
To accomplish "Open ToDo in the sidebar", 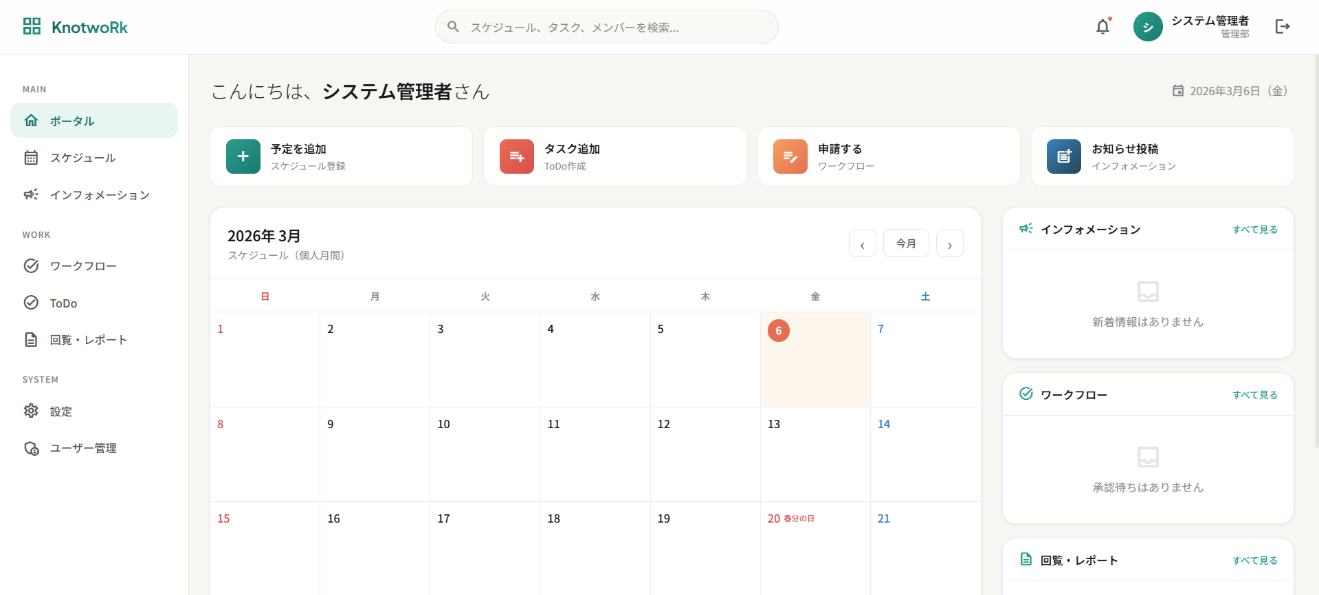I will click(94, 303).
